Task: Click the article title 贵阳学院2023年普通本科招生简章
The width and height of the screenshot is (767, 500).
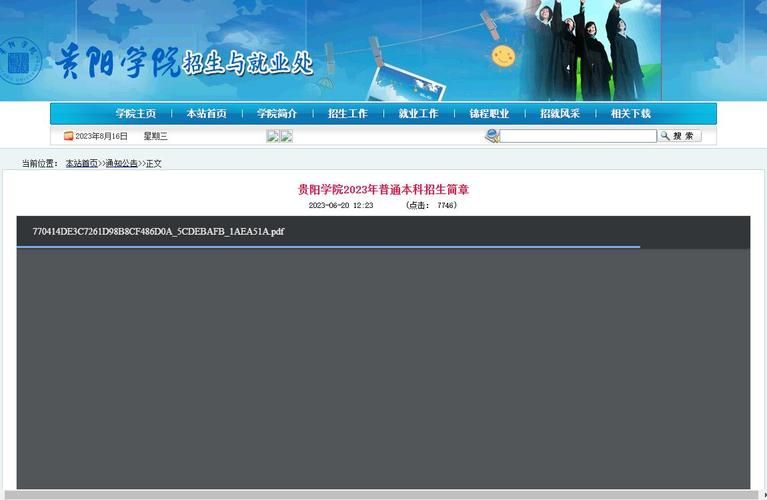Action: coord(384,189)
